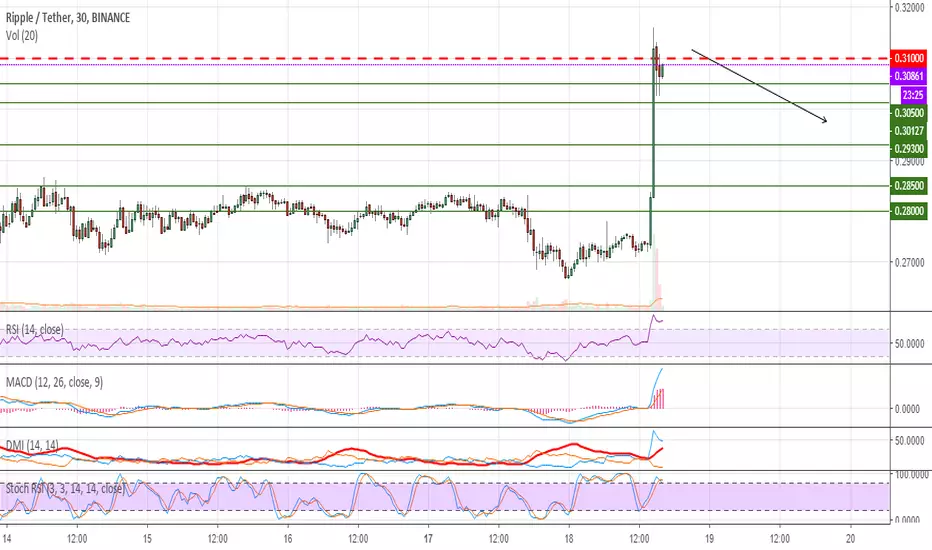This screenshot has height=550, width=932.
Task: Select the MACD (12, 26, close, 9) label
Action: click(x=54, y=382)
